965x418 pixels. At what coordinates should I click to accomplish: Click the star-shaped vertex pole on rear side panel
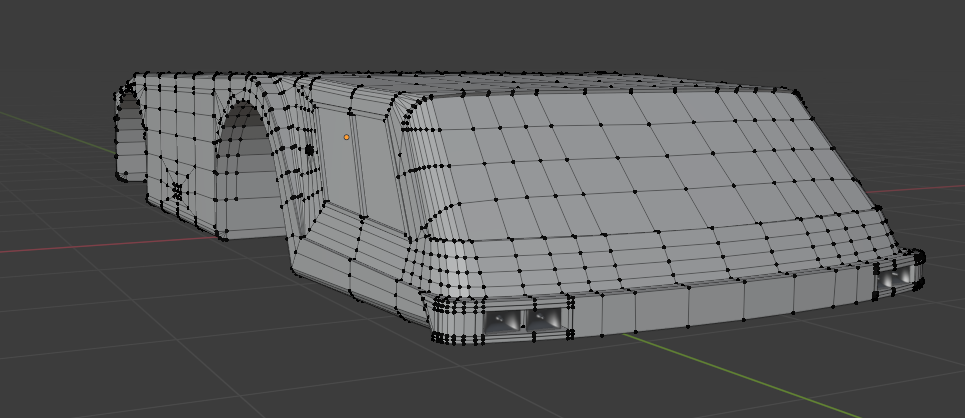(177, 191)
